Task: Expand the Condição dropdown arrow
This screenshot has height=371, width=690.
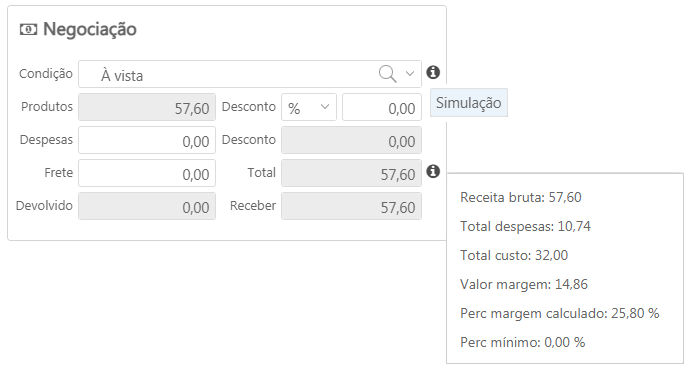Action: tap(410, 73)
